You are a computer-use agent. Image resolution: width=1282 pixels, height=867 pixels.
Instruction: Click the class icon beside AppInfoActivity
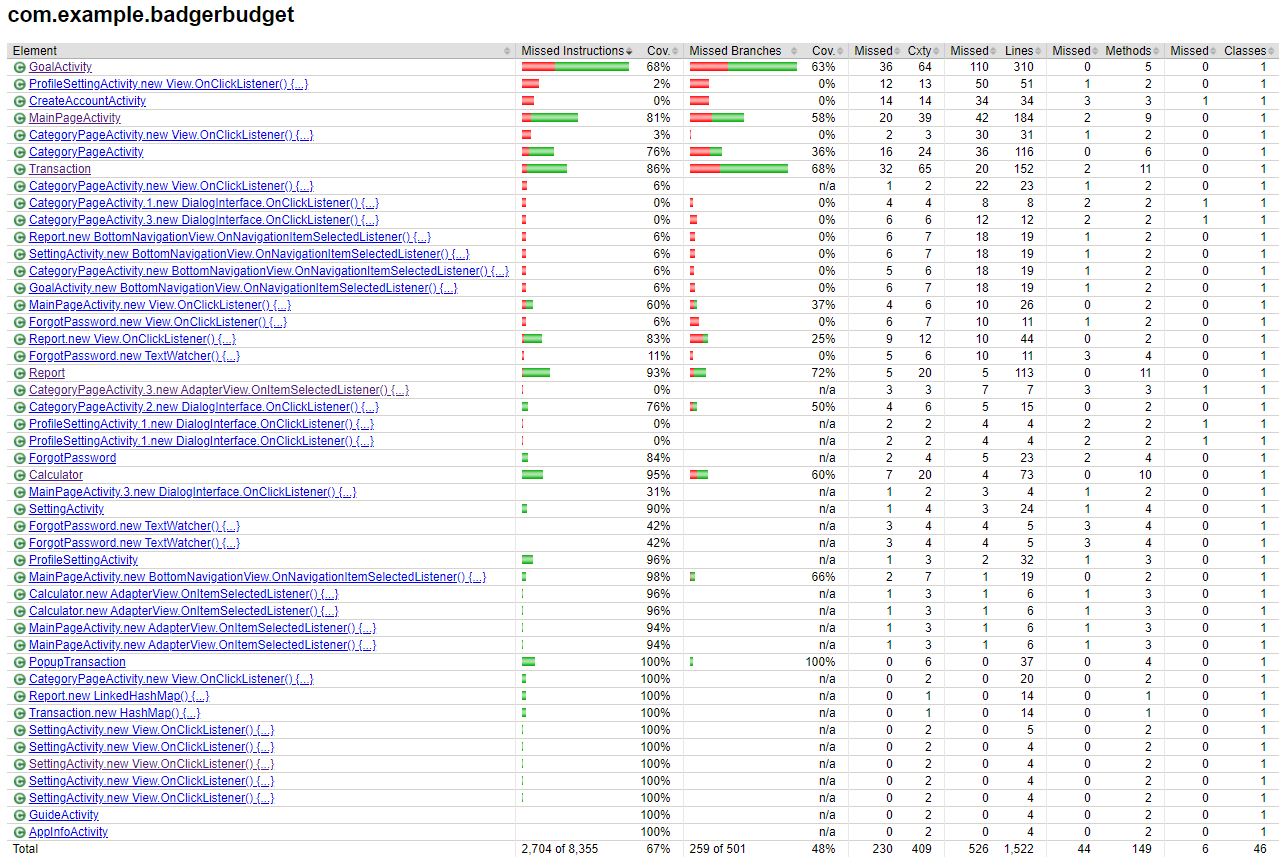[18, 832]
